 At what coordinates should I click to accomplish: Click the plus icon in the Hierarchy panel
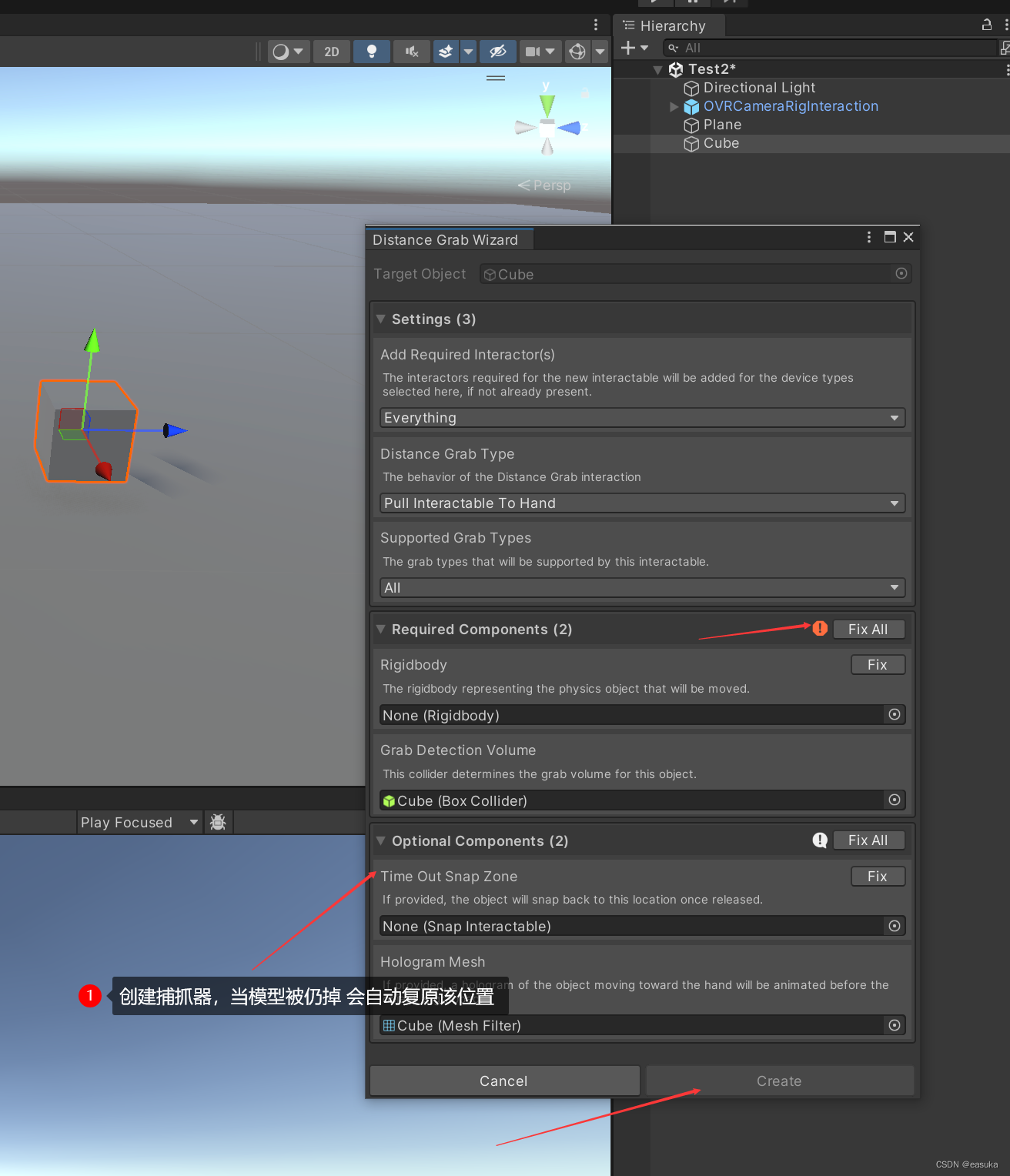point(629,48)
